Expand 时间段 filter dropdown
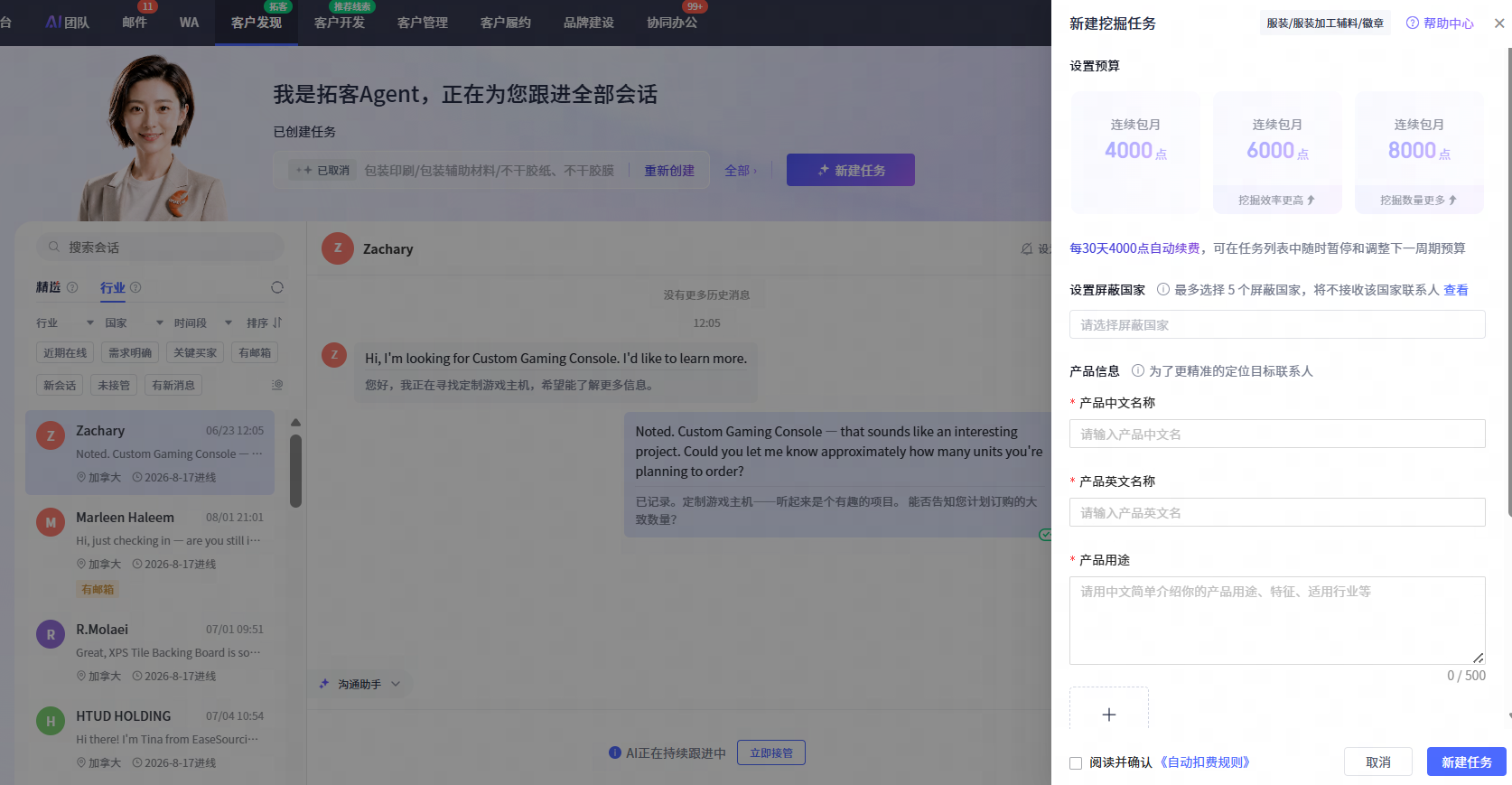The image size is (1512, 785). point(203,322)
